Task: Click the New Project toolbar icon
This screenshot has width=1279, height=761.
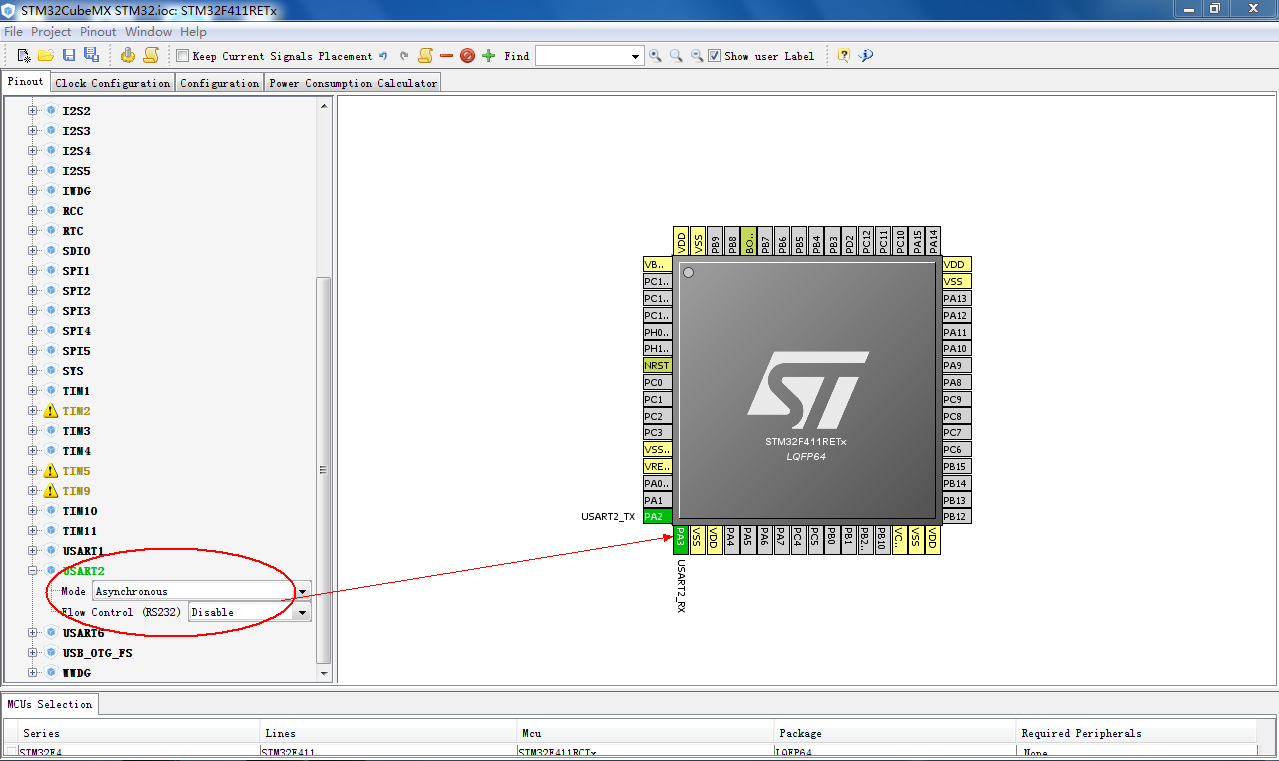Action: point(24,56)
